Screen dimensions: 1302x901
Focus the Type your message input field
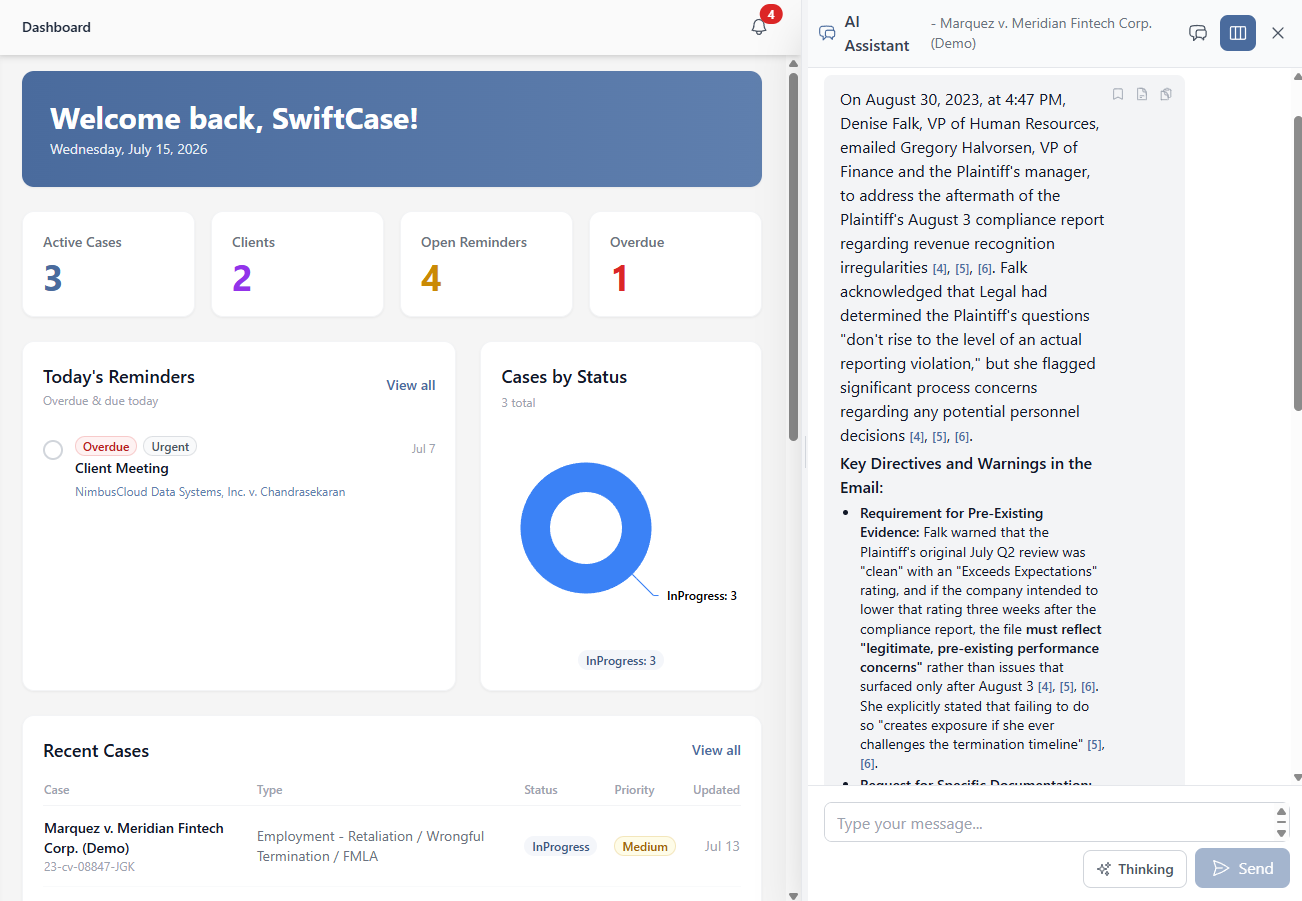click(1048, 823)
